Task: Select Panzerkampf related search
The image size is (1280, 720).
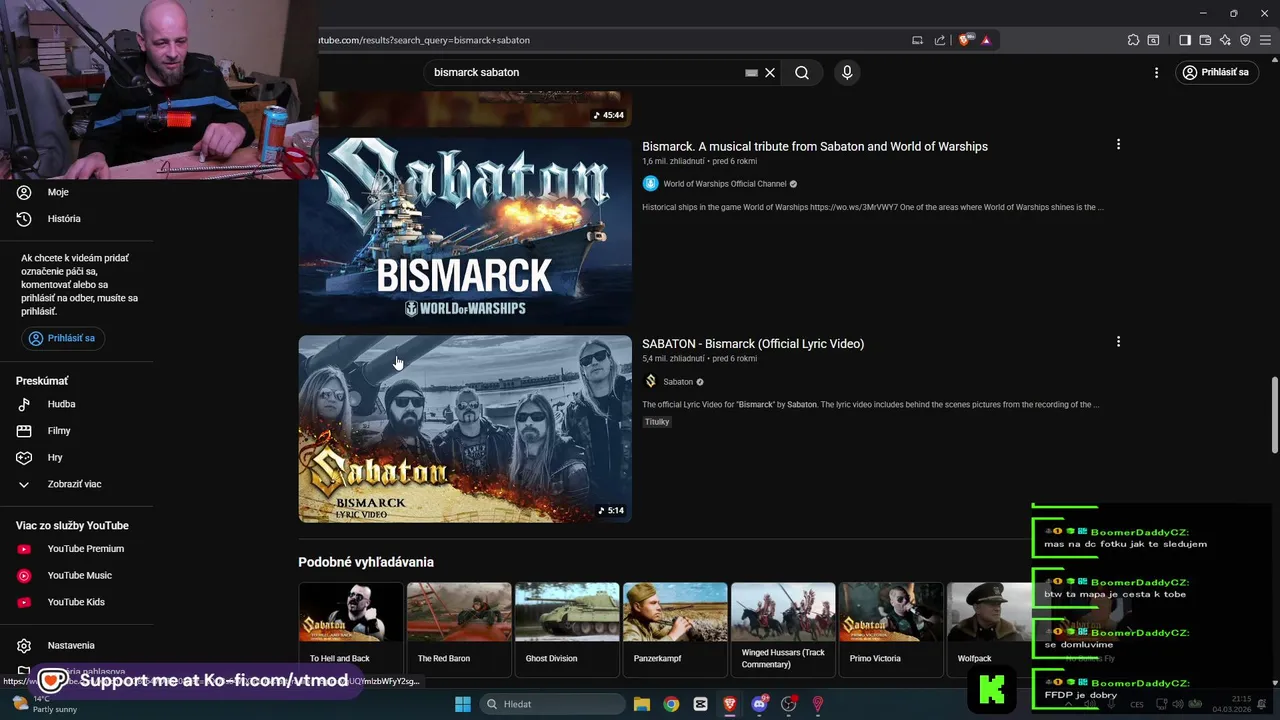Action: coord(675,629)
